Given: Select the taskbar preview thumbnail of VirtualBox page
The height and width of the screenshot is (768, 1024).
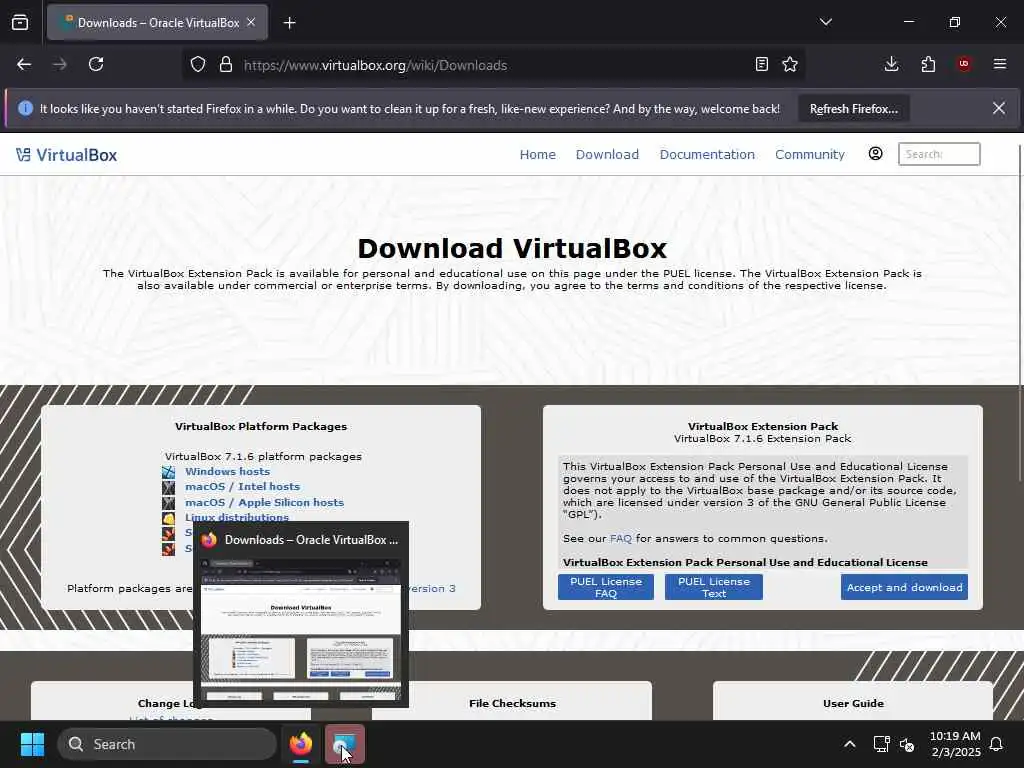Looking at the screenshot, I should pos(301,630).
